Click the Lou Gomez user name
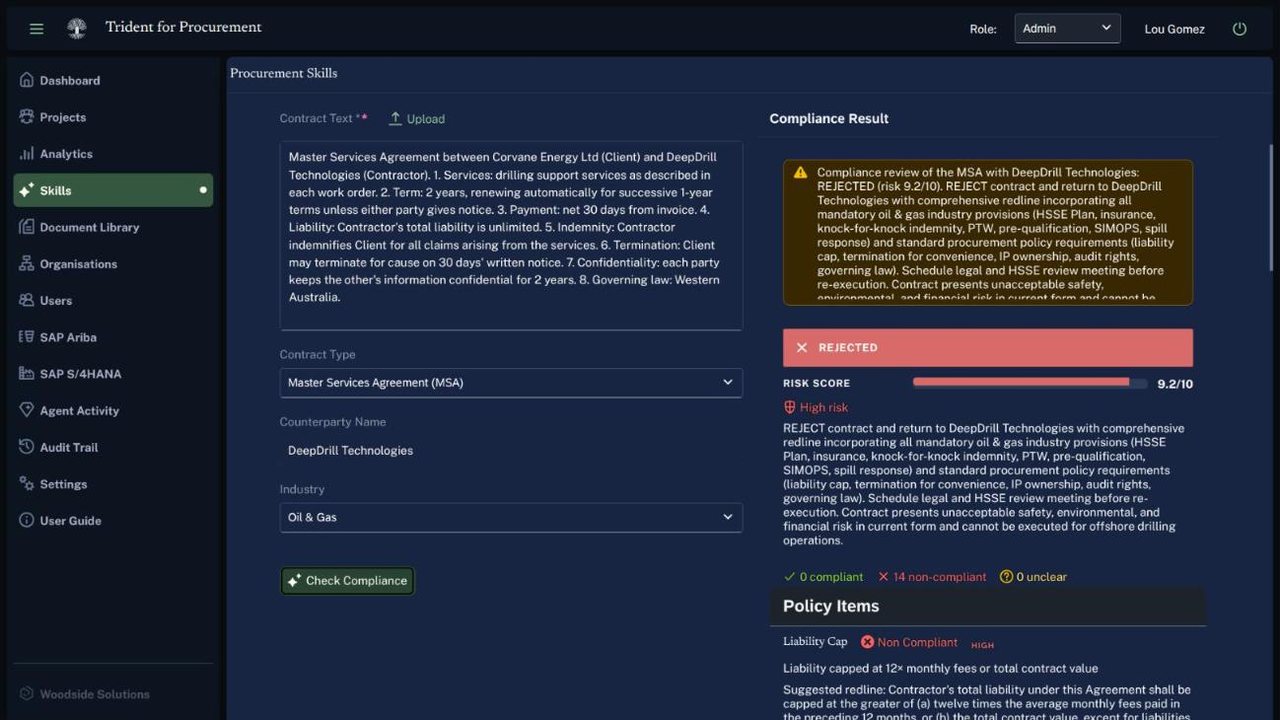The height and width of the screenshot is (720, 1280). (x=1174, y=29)
